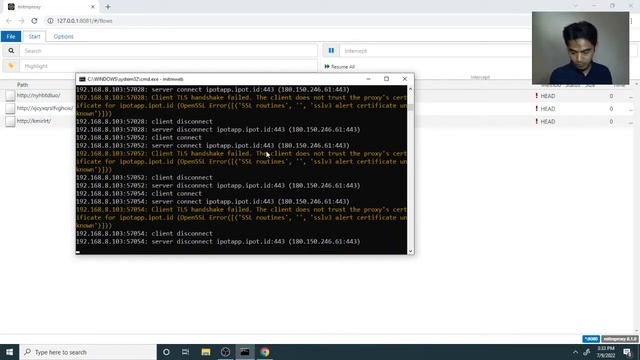
Task: Click the Intercept input field
Action: pos(435,51)
